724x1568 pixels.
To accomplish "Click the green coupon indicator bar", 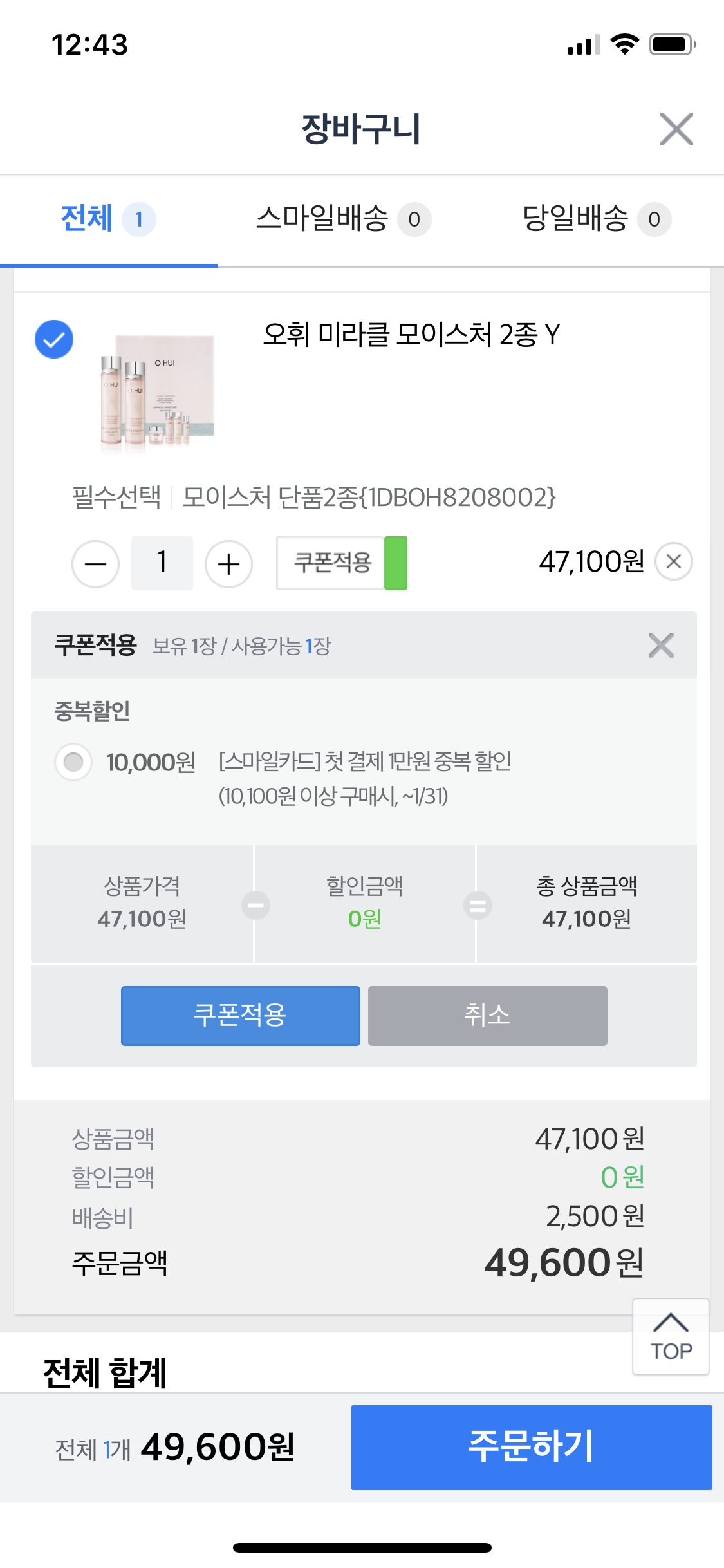I will pyautogui.click(x=396, y=563).
